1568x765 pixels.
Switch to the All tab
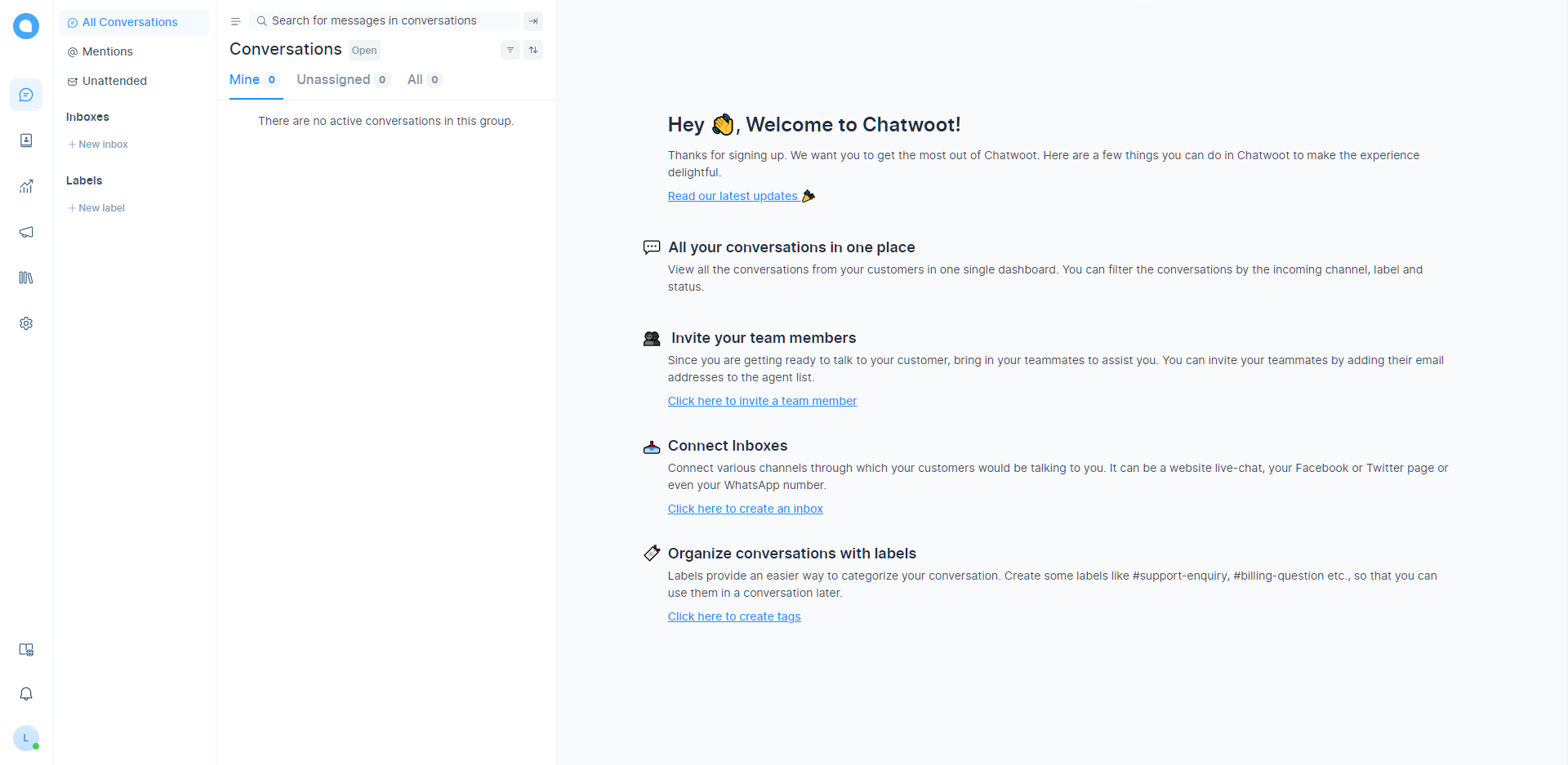point(425,80)
